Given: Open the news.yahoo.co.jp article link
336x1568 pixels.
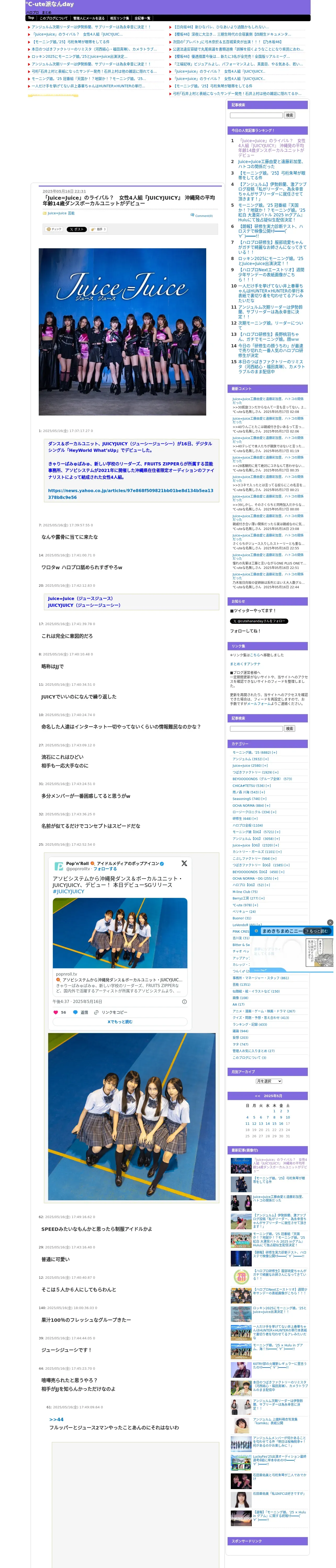Looking at the screenshot, I should click(131, 494).
